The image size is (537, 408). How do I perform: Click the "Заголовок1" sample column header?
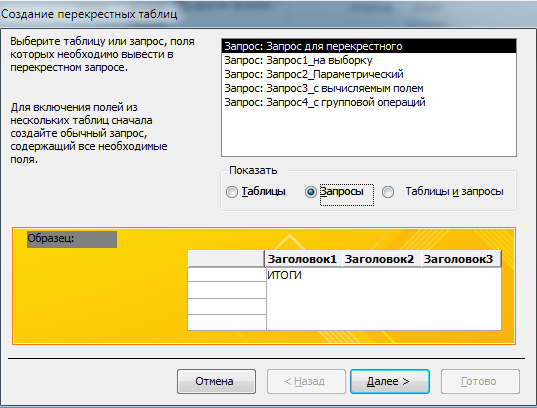(x=303, y=259)
